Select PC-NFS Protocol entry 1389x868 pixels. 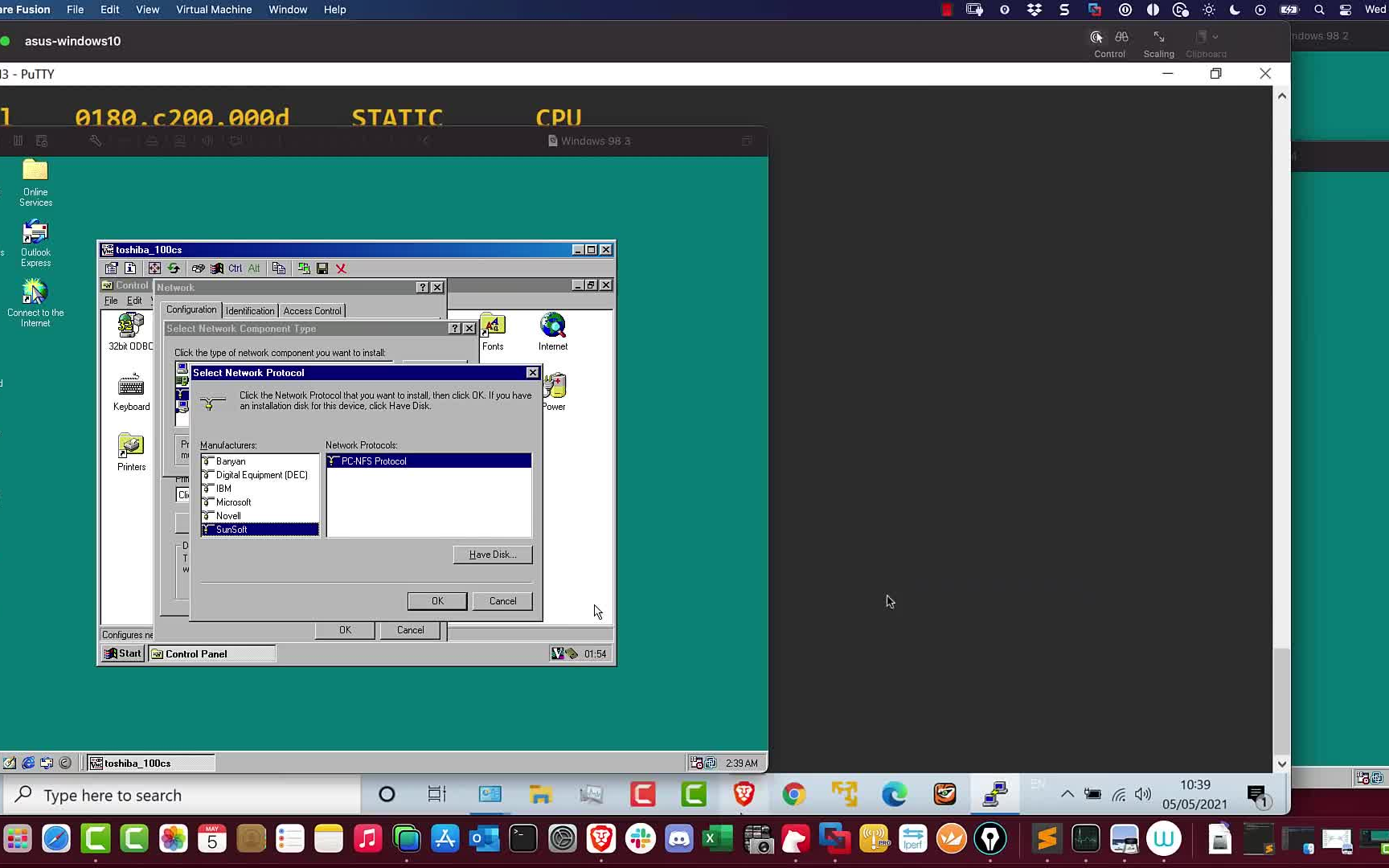point(428,461)
